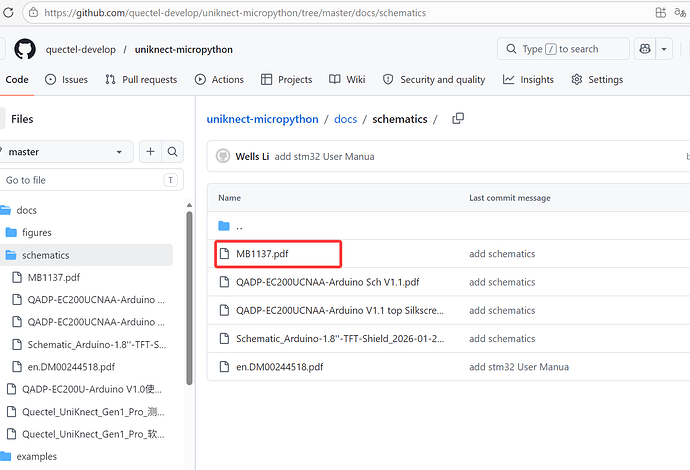Click file icon beside MB1137.pdf in list
Screen dimensions: 690x470
224,253
